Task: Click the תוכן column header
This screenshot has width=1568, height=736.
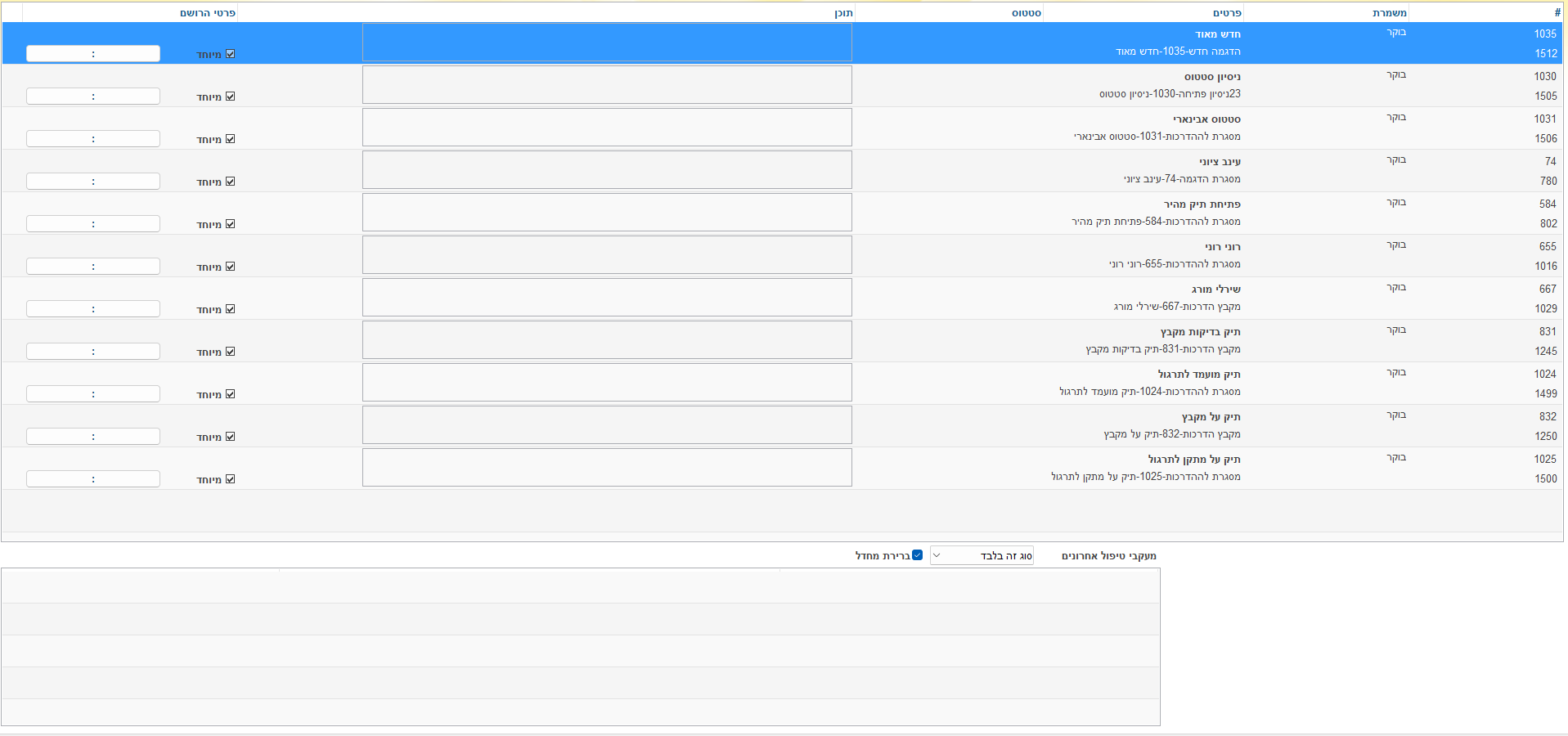Action: coord(843,12)
